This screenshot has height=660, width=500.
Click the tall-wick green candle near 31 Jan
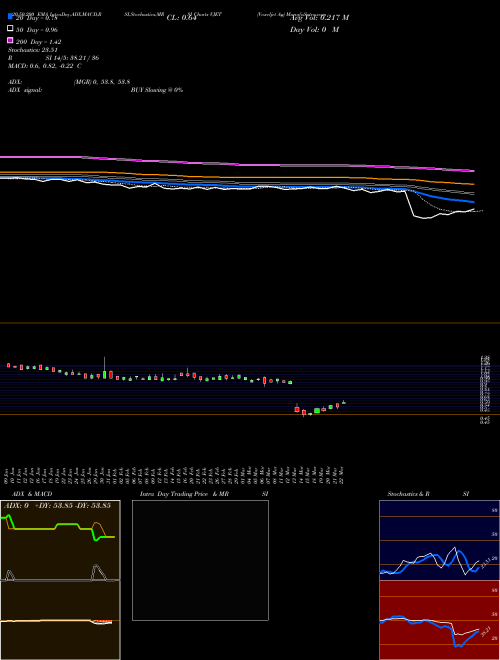[104, 369]
